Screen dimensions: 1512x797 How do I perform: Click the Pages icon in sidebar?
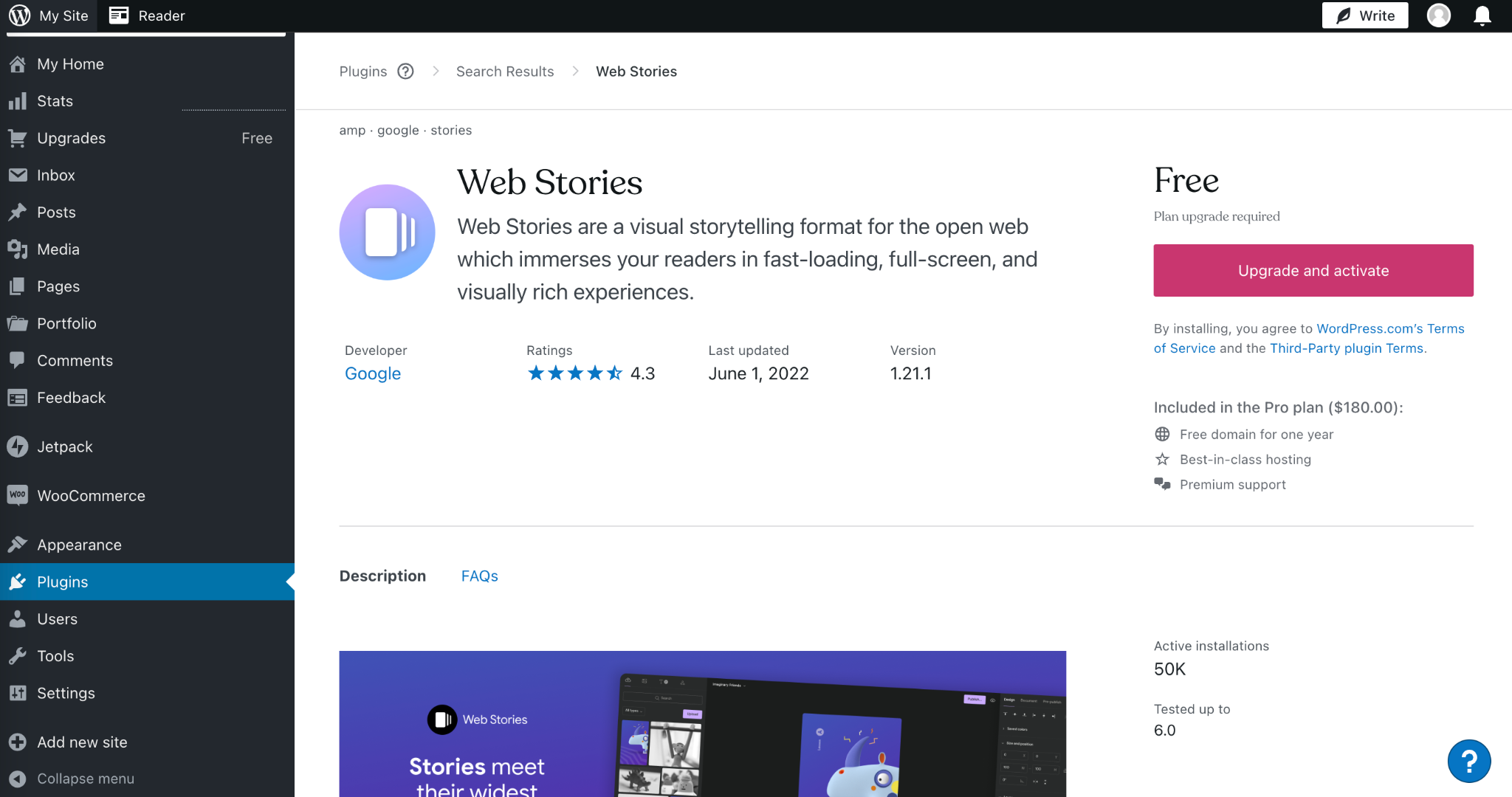[x=18, y=286]
